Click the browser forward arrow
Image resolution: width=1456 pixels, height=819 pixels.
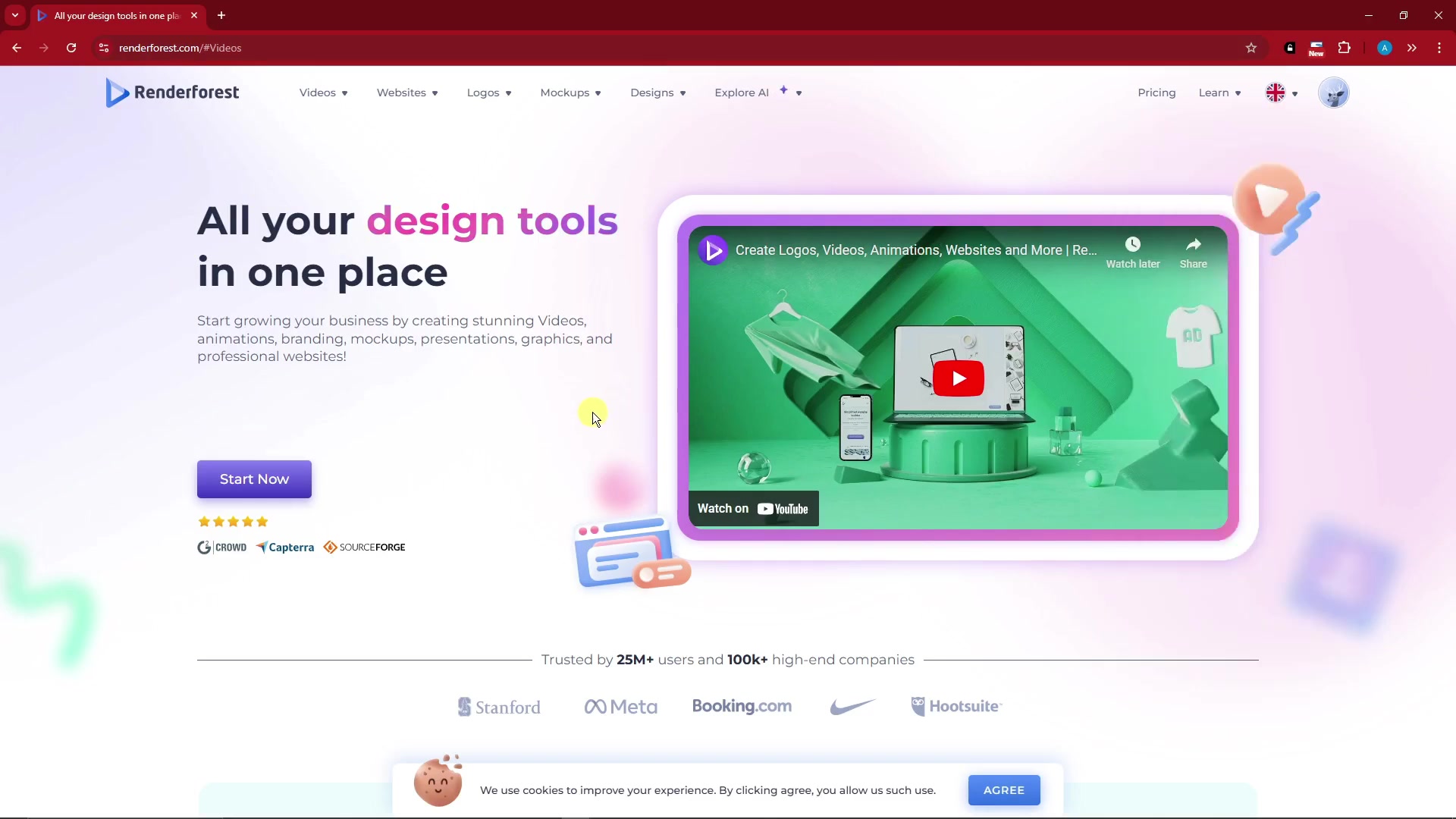click(x=44, y=48)
